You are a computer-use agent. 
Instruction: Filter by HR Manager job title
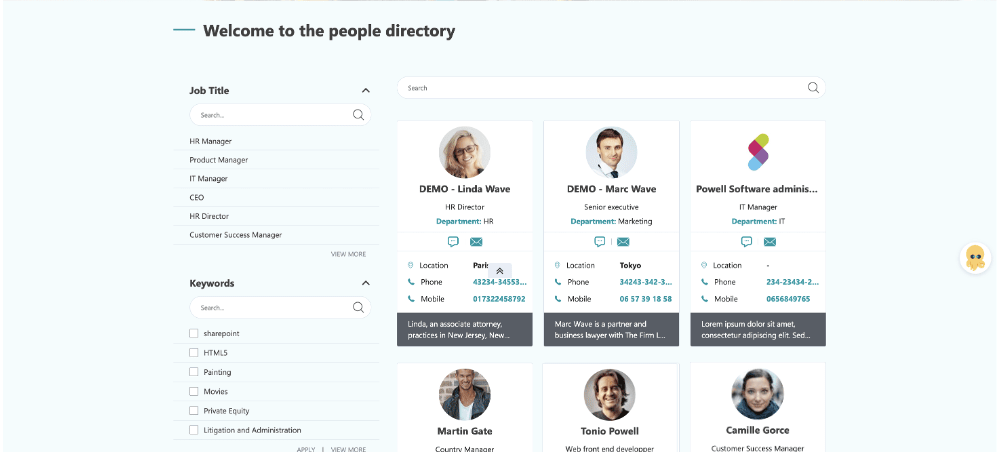click(211, 141)
